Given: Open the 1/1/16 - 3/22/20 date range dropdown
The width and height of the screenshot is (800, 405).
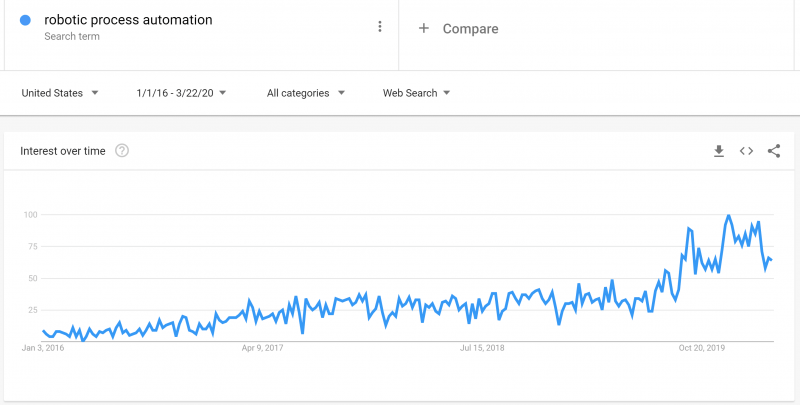Looking at the screenshot, I should (x=181, y=93).
